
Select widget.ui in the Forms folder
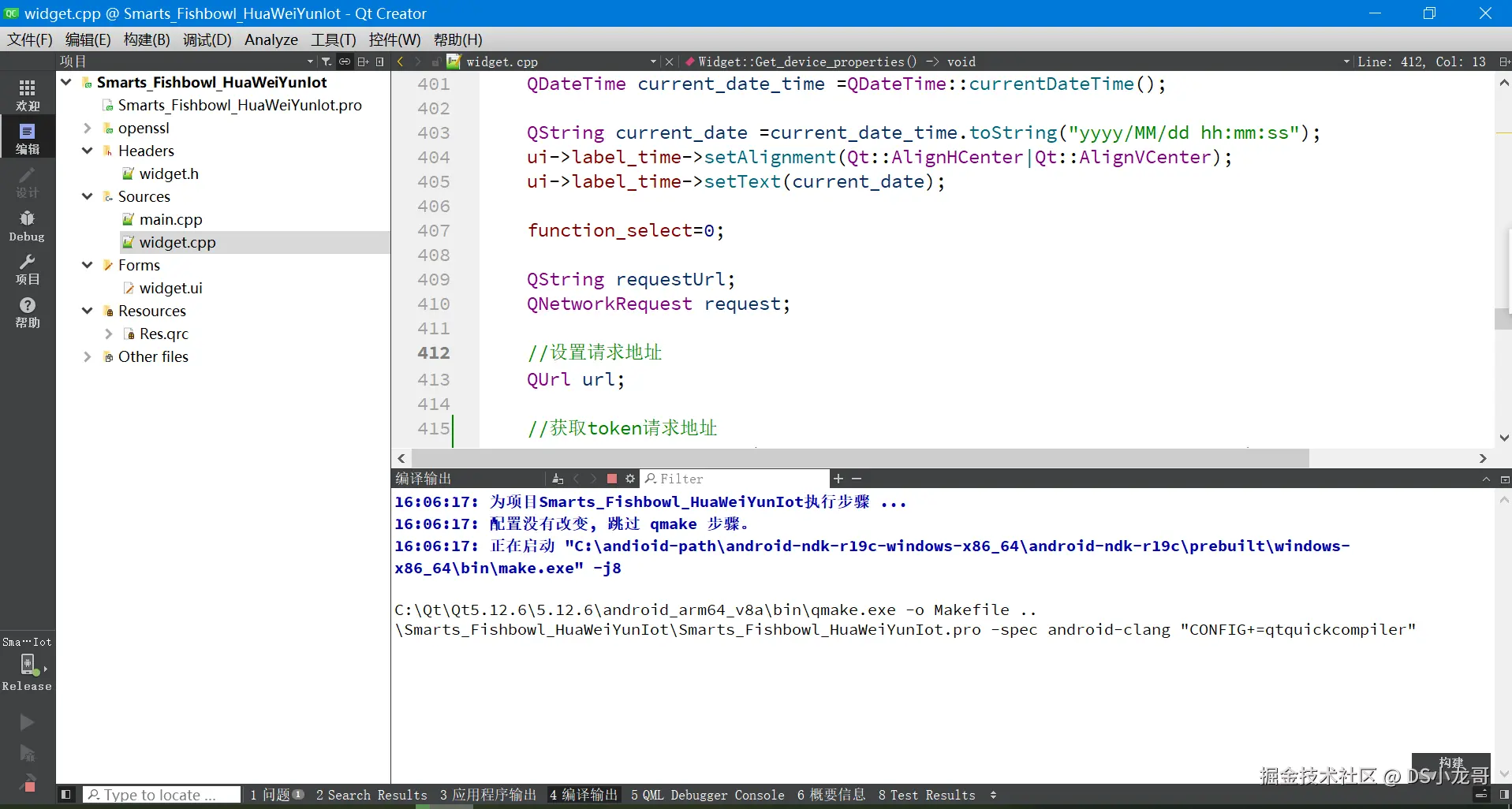click(170, 288)
